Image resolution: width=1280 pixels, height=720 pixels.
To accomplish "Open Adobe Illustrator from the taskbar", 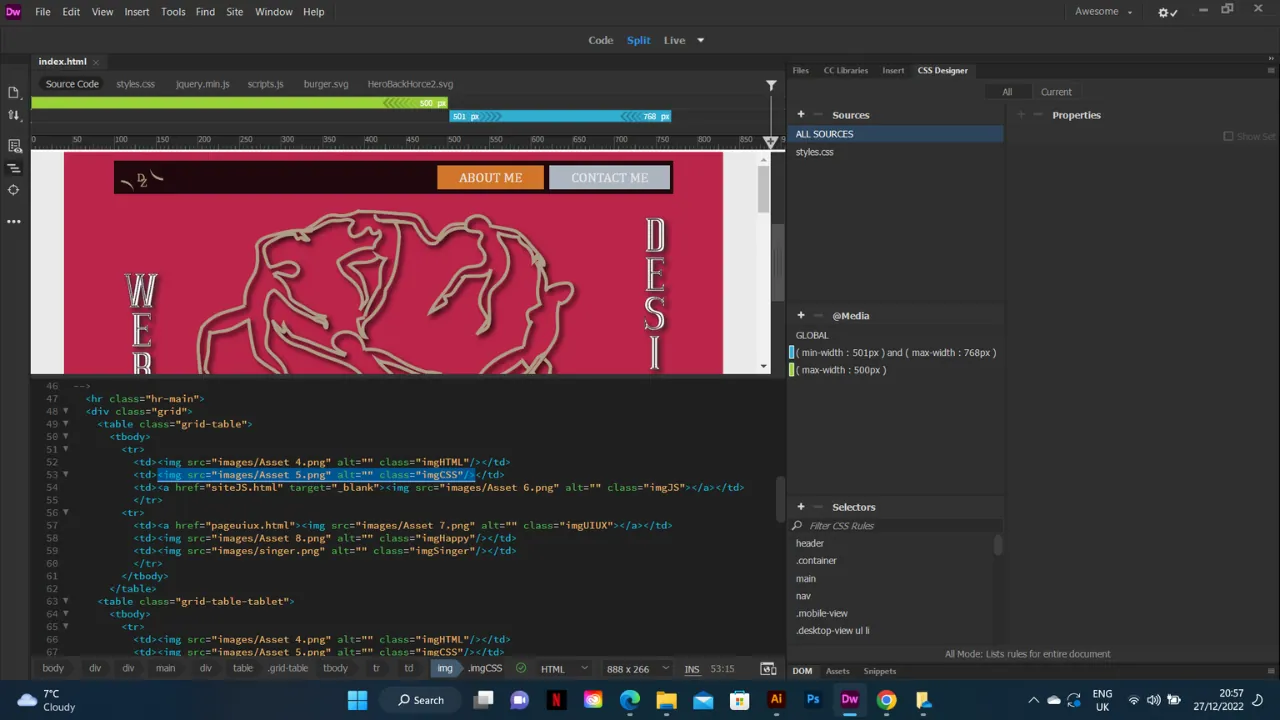I will 776,700.
